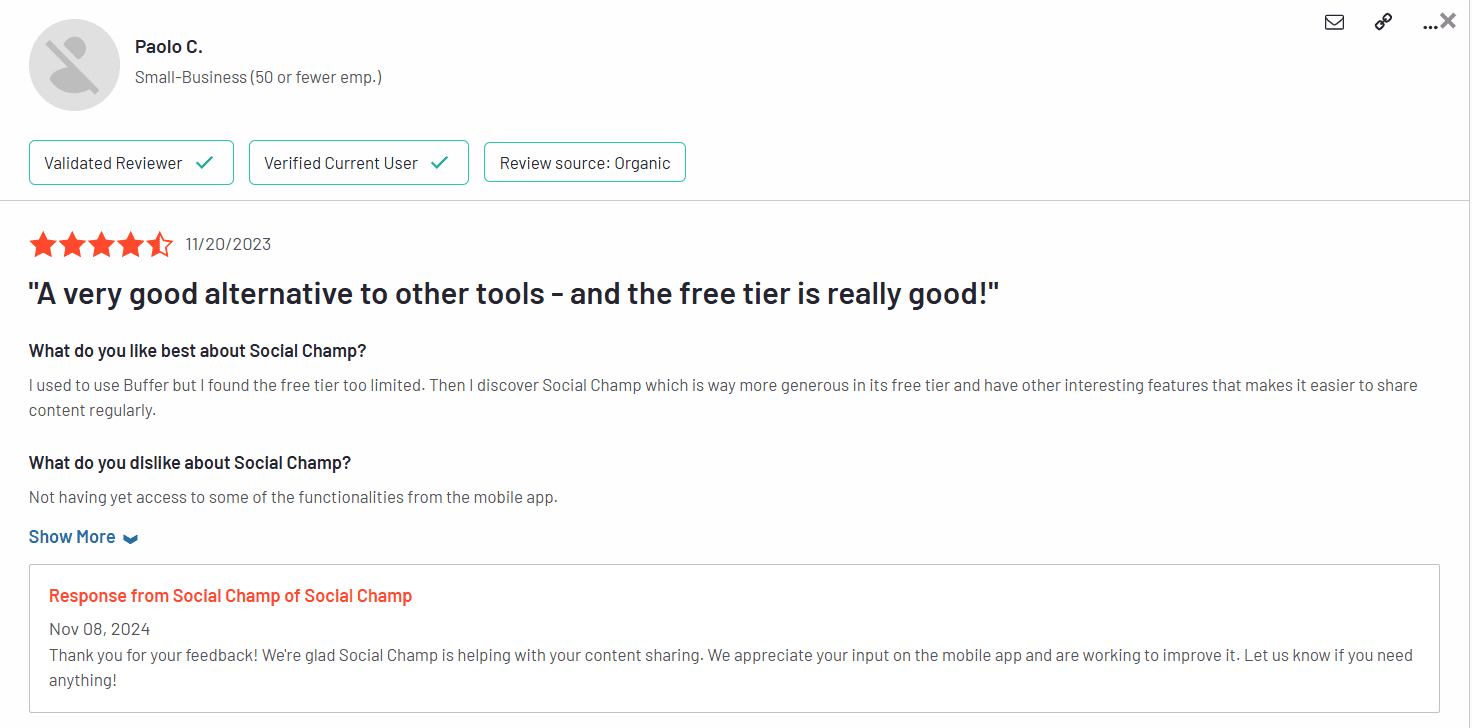Viewport: 1472px width, 728px height.
Task: Click the envelope mail icon
Action: (1334, 22)
